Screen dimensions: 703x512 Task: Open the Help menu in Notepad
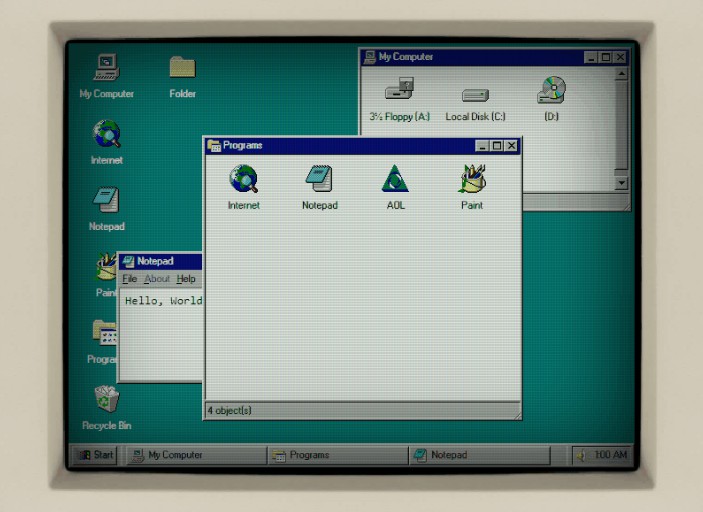coord(186,279)
